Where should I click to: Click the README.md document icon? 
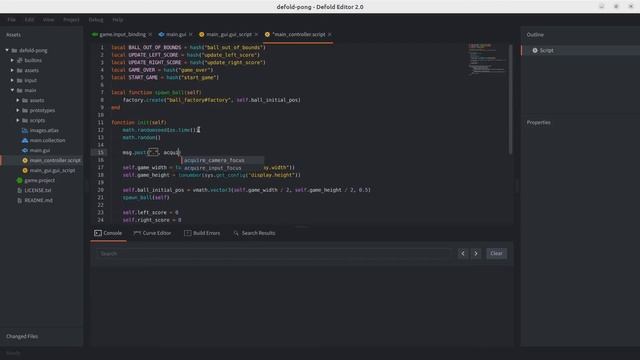20,200
